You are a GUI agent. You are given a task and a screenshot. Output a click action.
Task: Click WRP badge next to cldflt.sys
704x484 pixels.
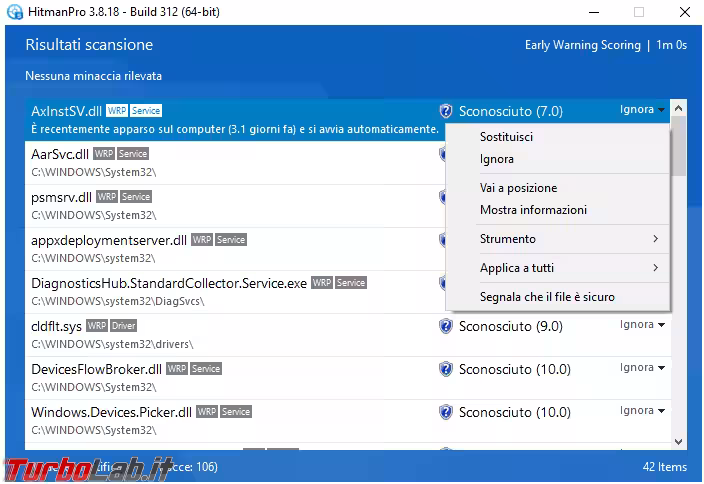pos(97,326)
